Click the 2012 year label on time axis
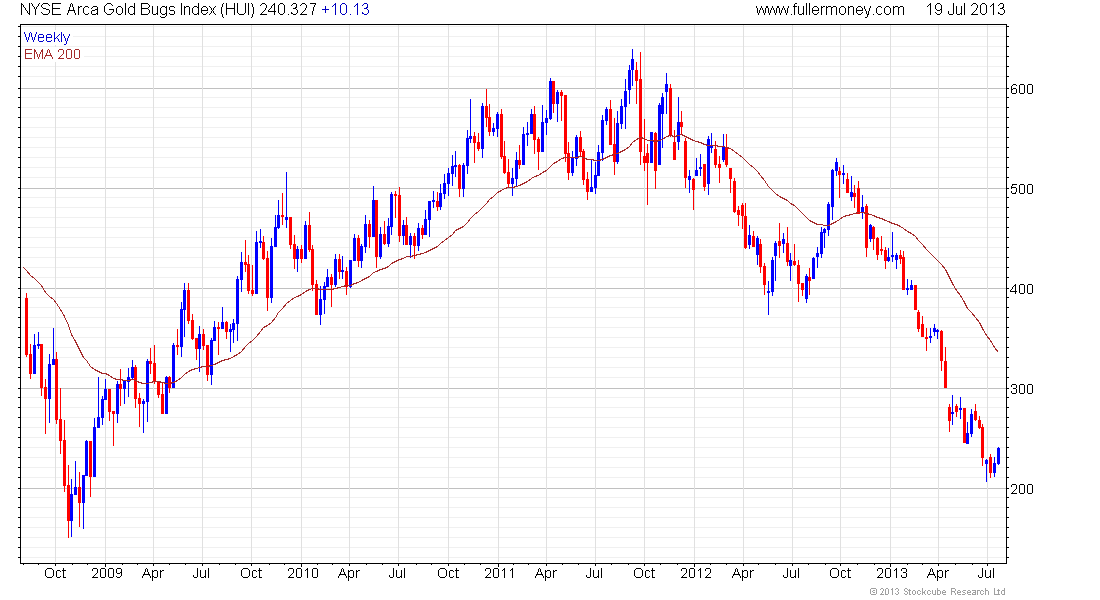Screen dimensions: 1100x600 click(696, 573)
